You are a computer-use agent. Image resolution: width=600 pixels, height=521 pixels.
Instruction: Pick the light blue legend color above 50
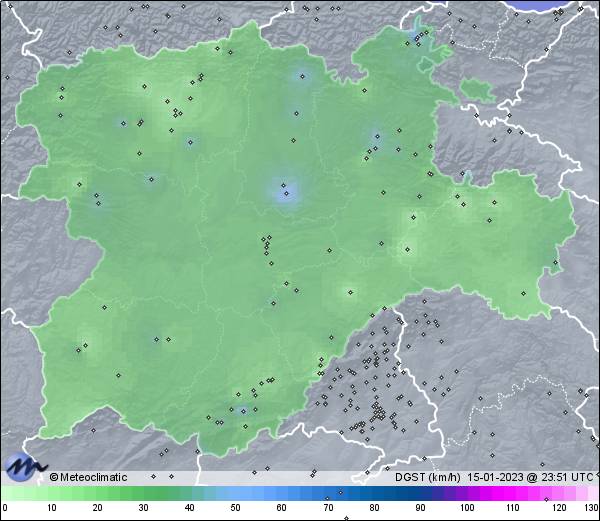click(x=235, y=493)
